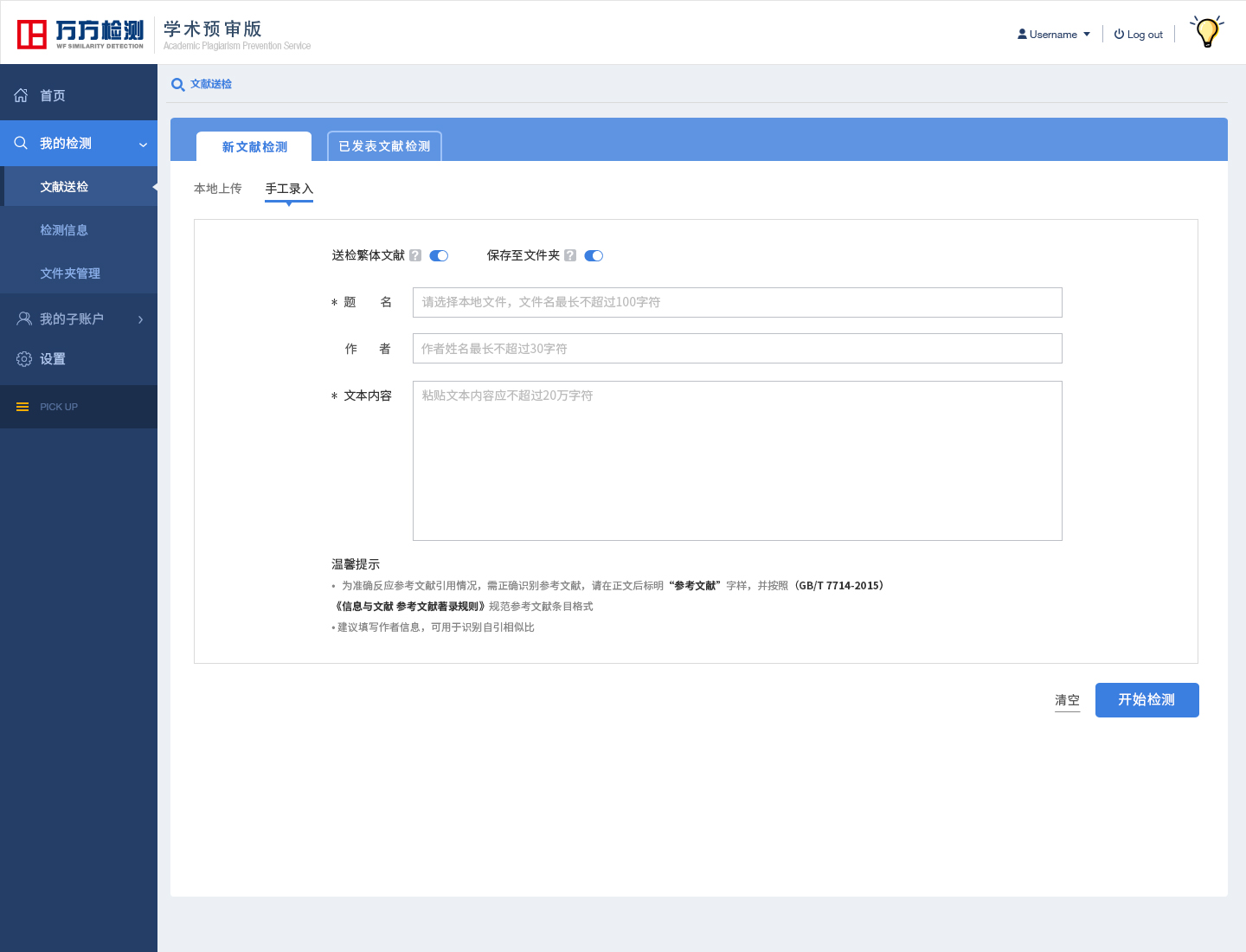Click the "GB/T 7714-2015" text

[839, 586]
